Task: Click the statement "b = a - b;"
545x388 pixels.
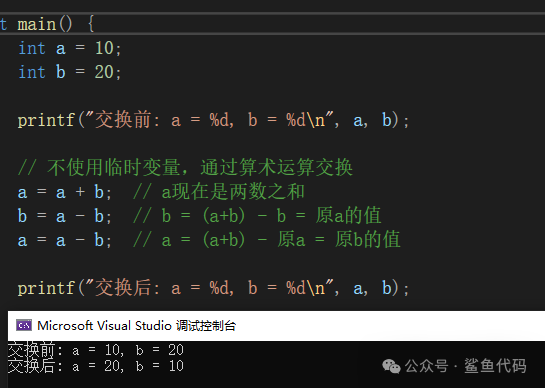Action: pyautogui.click(x=65, y=216)
